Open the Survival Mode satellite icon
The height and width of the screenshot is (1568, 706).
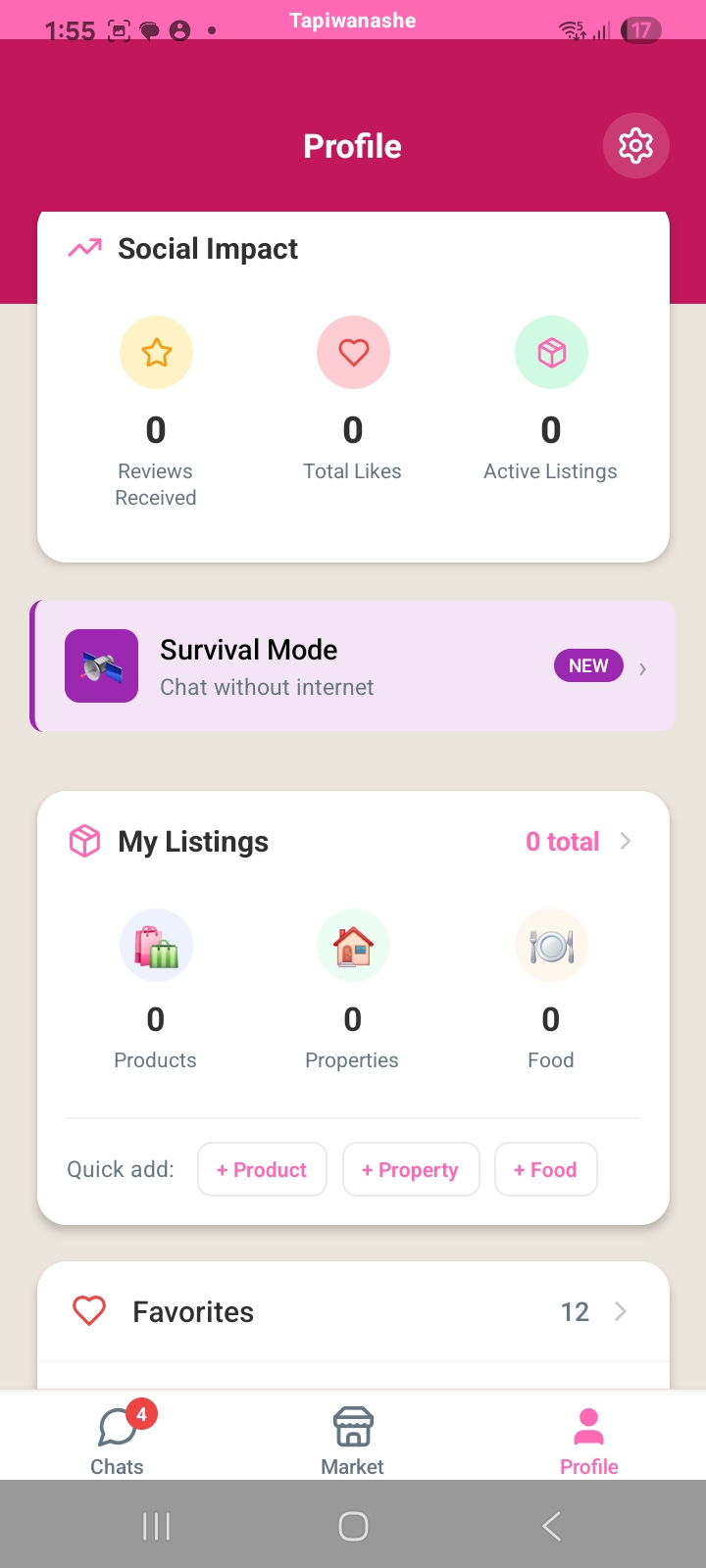point(101,666)
